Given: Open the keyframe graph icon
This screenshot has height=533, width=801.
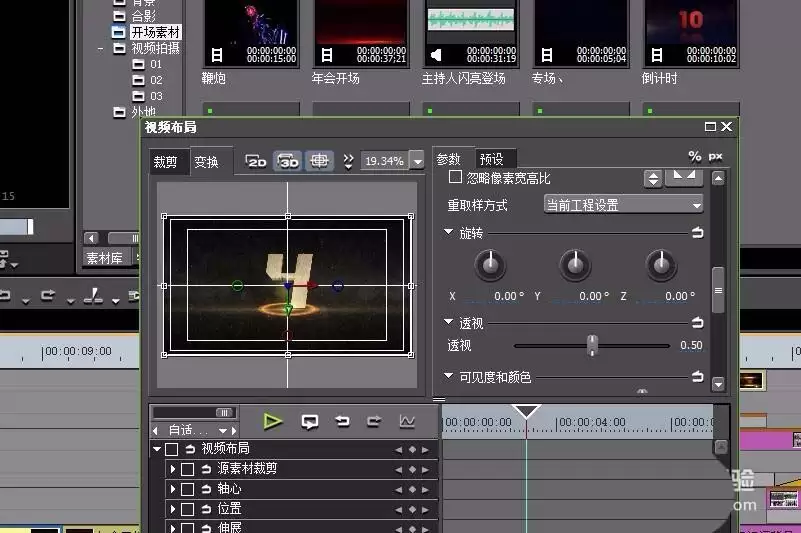Looking at the screenshot, I should click(407, 422).
